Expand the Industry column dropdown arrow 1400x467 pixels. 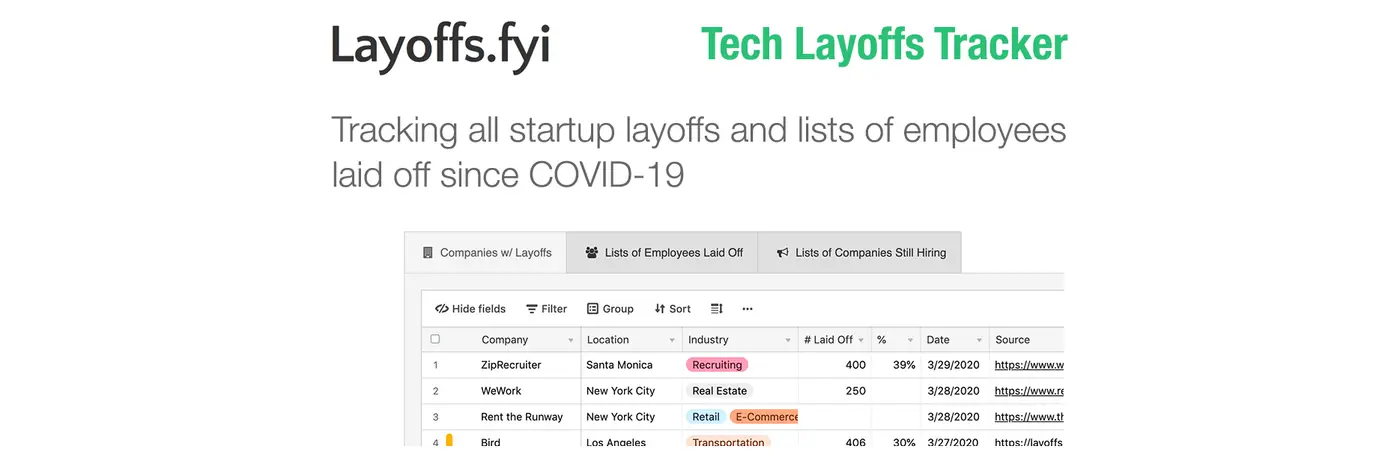pos(788,341)
